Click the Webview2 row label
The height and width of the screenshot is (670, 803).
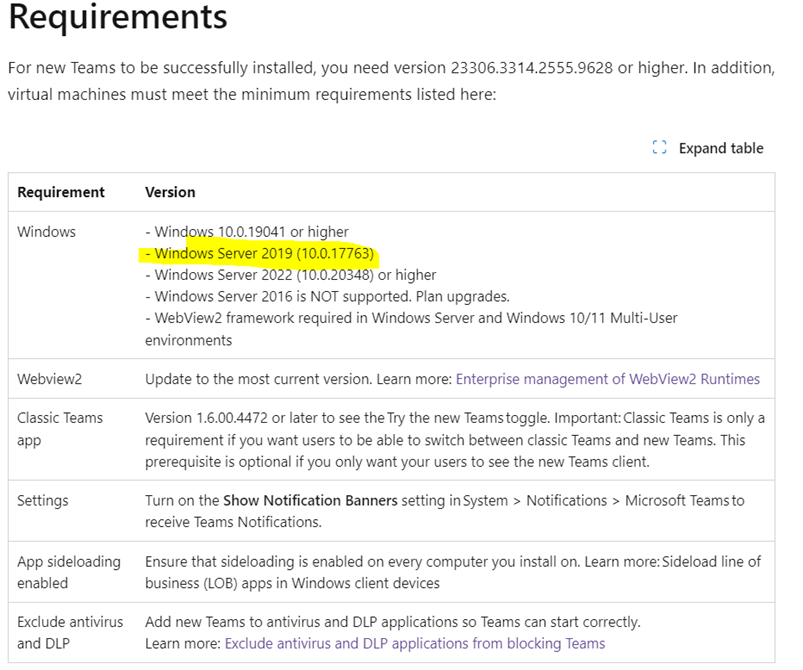point(50,379)
